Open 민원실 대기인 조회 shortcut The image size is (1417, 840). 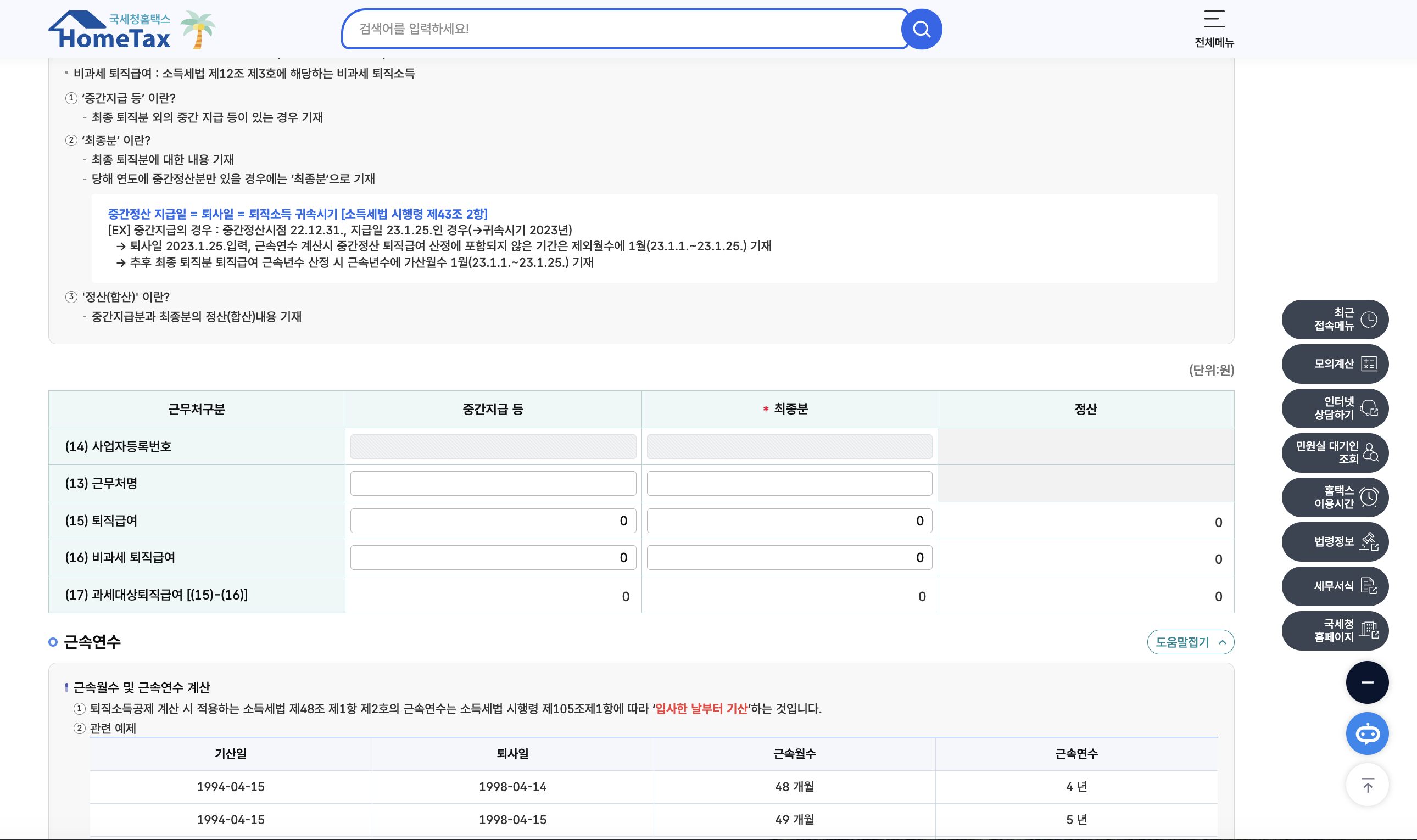[x=1335, y=452]
